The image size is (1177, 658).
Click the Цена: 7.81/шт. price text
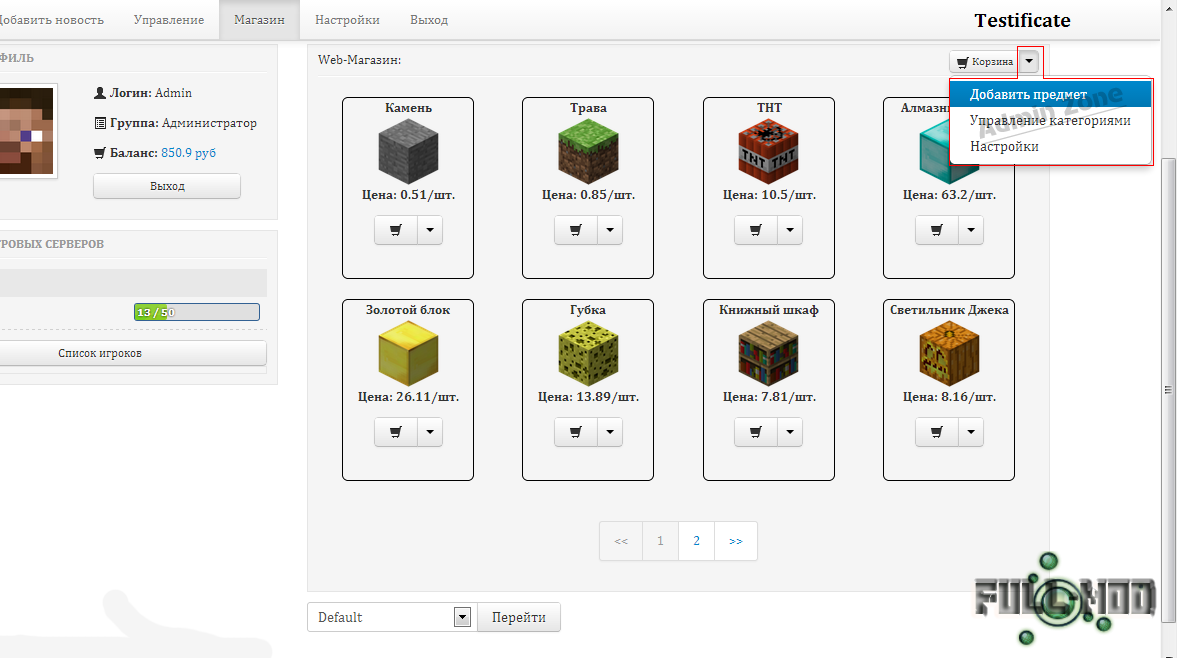[769, 397]
